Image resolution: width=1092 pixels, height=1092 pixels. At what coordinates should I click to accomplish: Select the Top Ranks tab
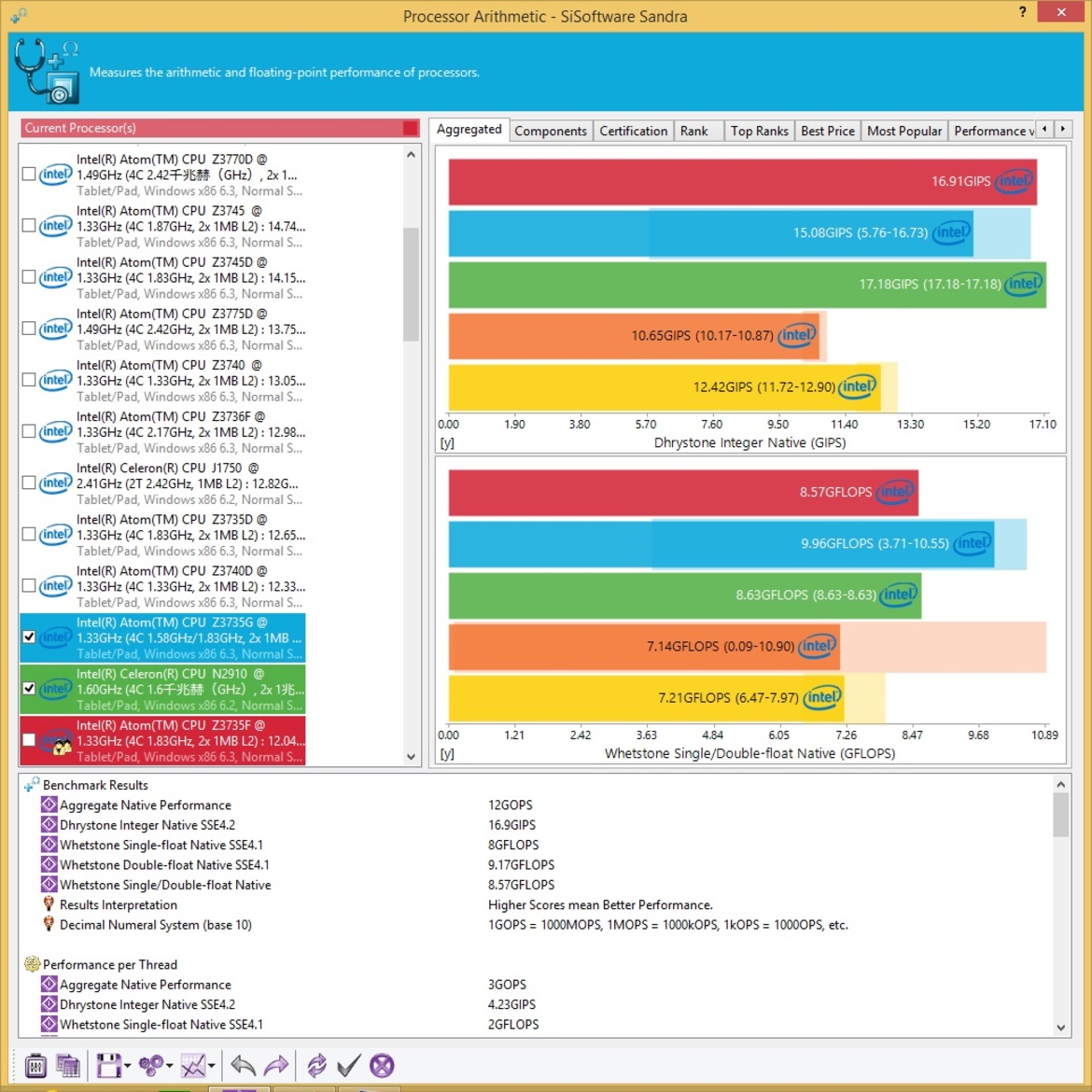point(759,131)
